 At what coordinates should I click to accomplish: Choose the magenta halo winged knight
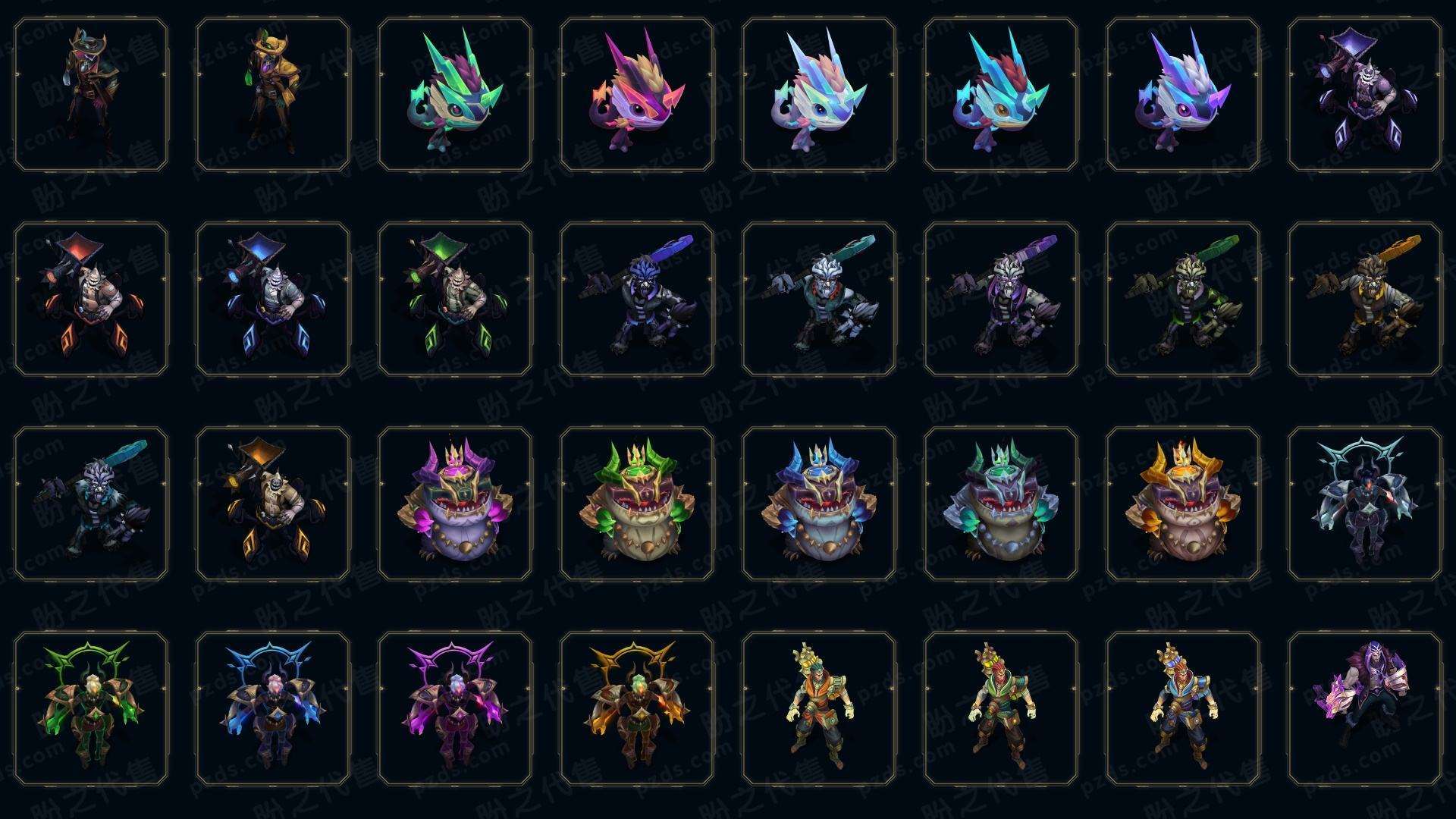[455, 708]
